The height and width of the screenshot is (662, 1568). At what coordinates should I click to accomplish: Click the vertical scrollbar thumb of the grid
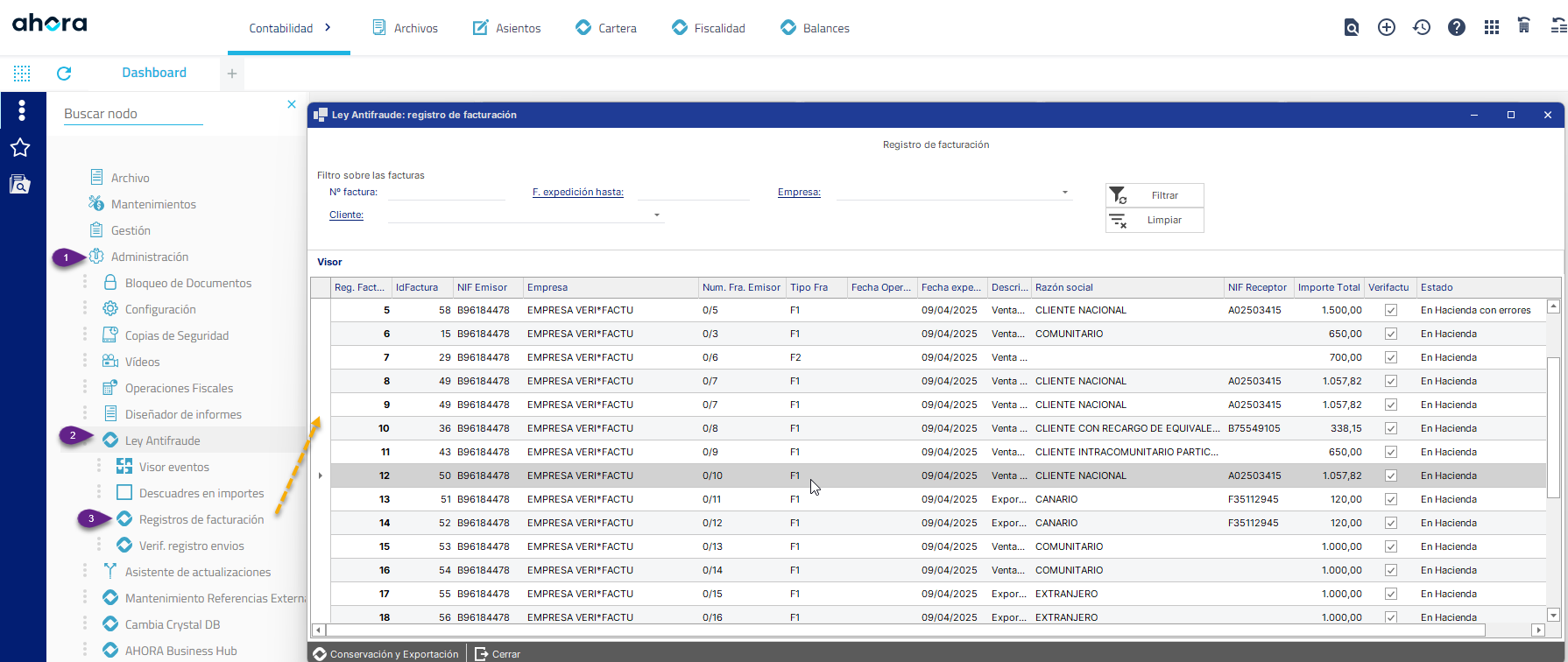pos(1553,427)
